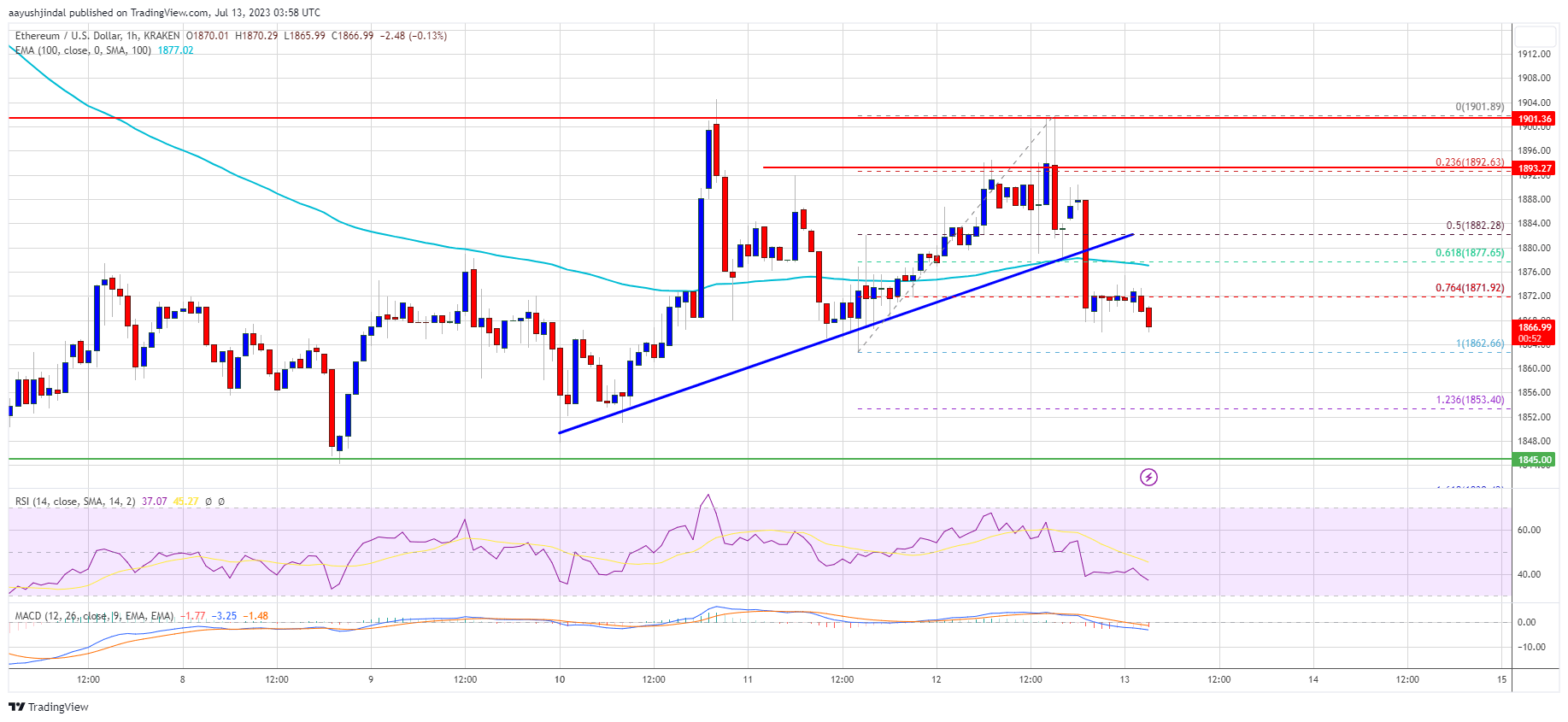Click the purple lightning bolt event icon
The width and height of the screenshot is (1568, 722).
point(1148,477)
